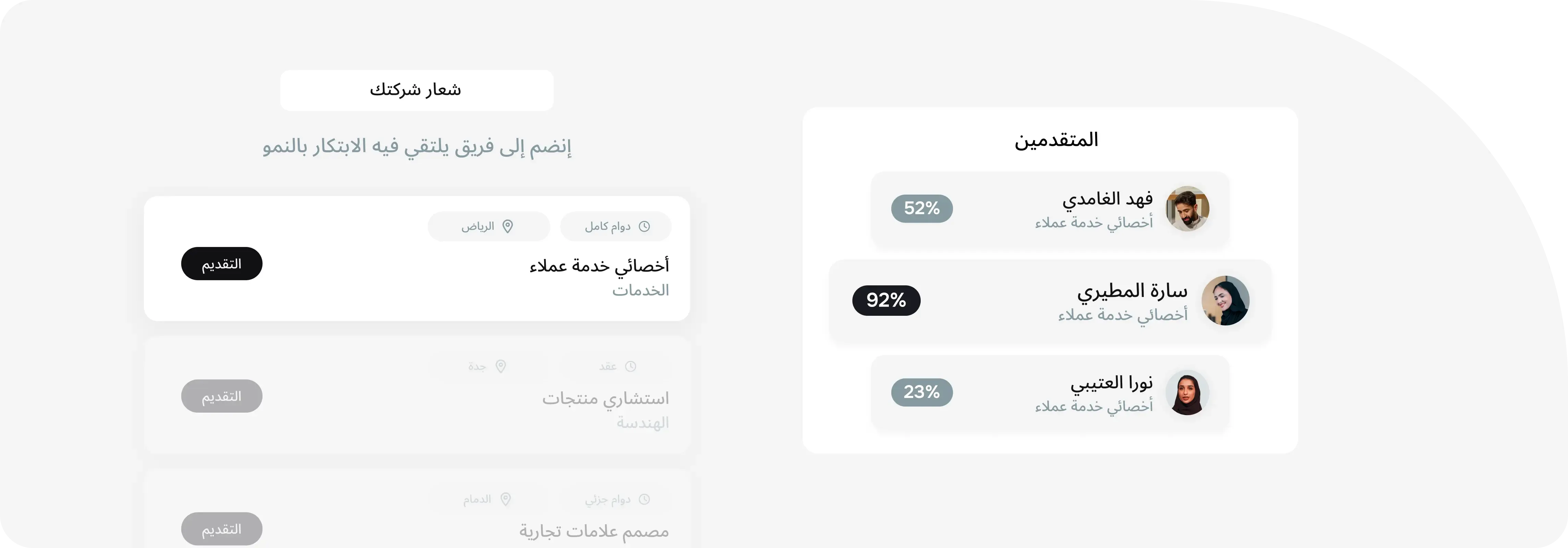Click the Dammam location pin icon

[506, 499]
